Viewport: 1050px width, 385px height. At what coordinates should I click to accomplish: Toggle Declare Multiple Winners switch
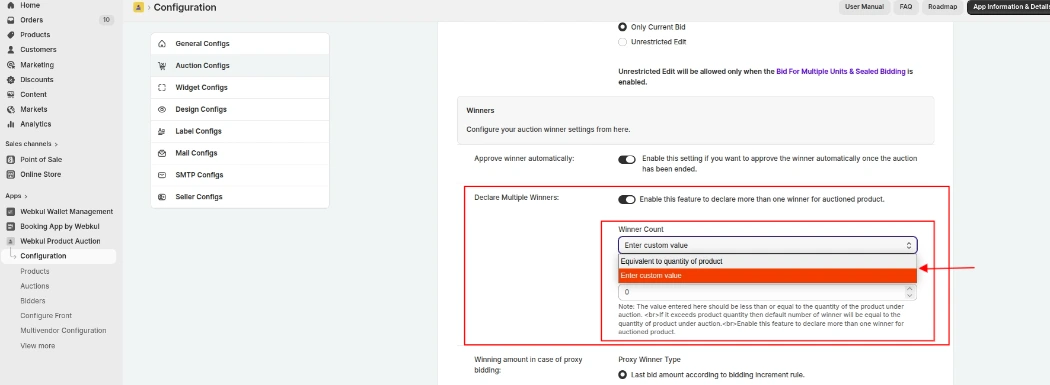click(x=627, y=200)
